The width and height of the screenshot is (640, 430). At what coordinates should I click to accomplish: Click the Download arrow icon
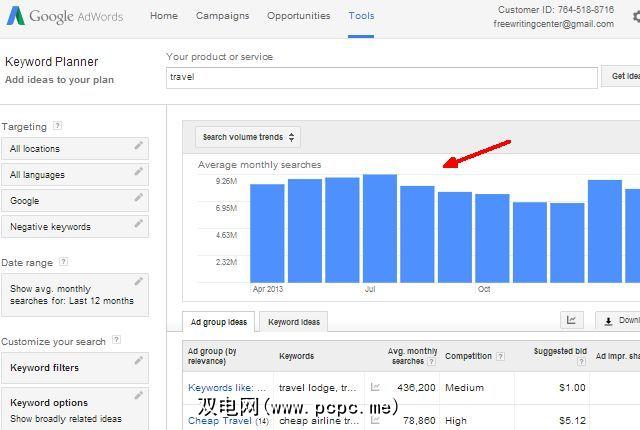[x=608, y=321]
